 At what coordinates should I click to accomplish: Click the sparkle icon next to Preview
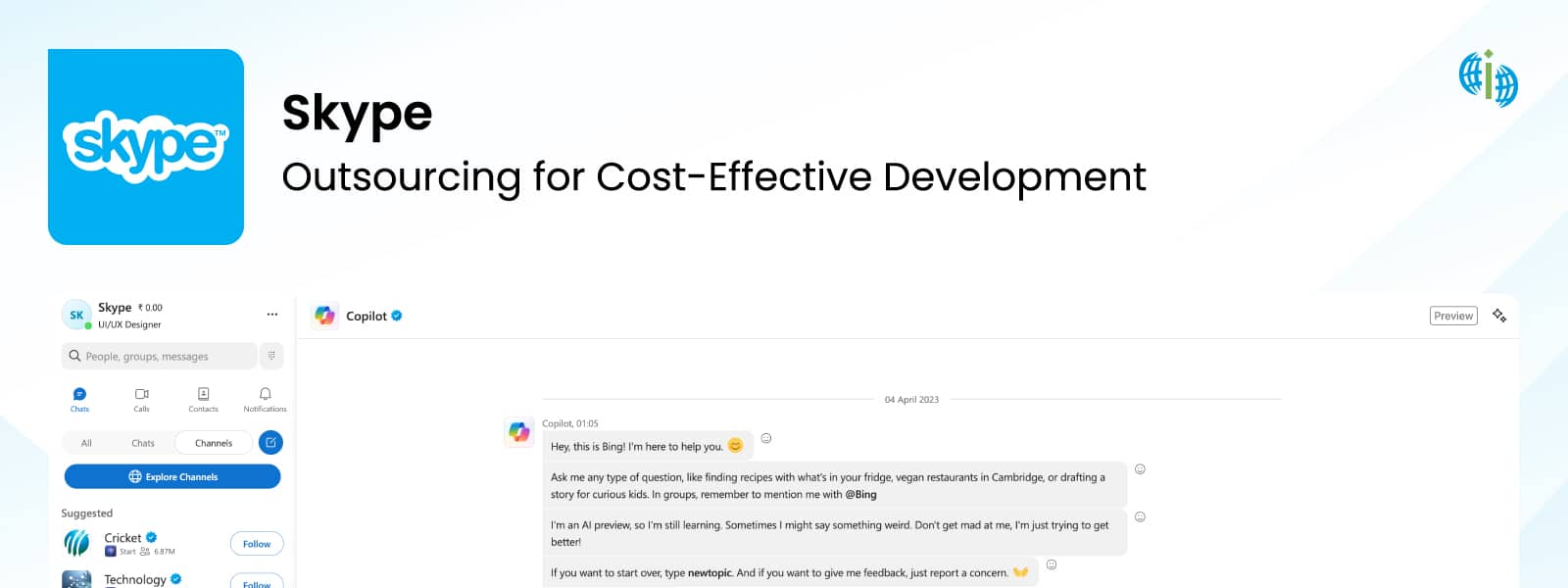(x=1499, y=316)
